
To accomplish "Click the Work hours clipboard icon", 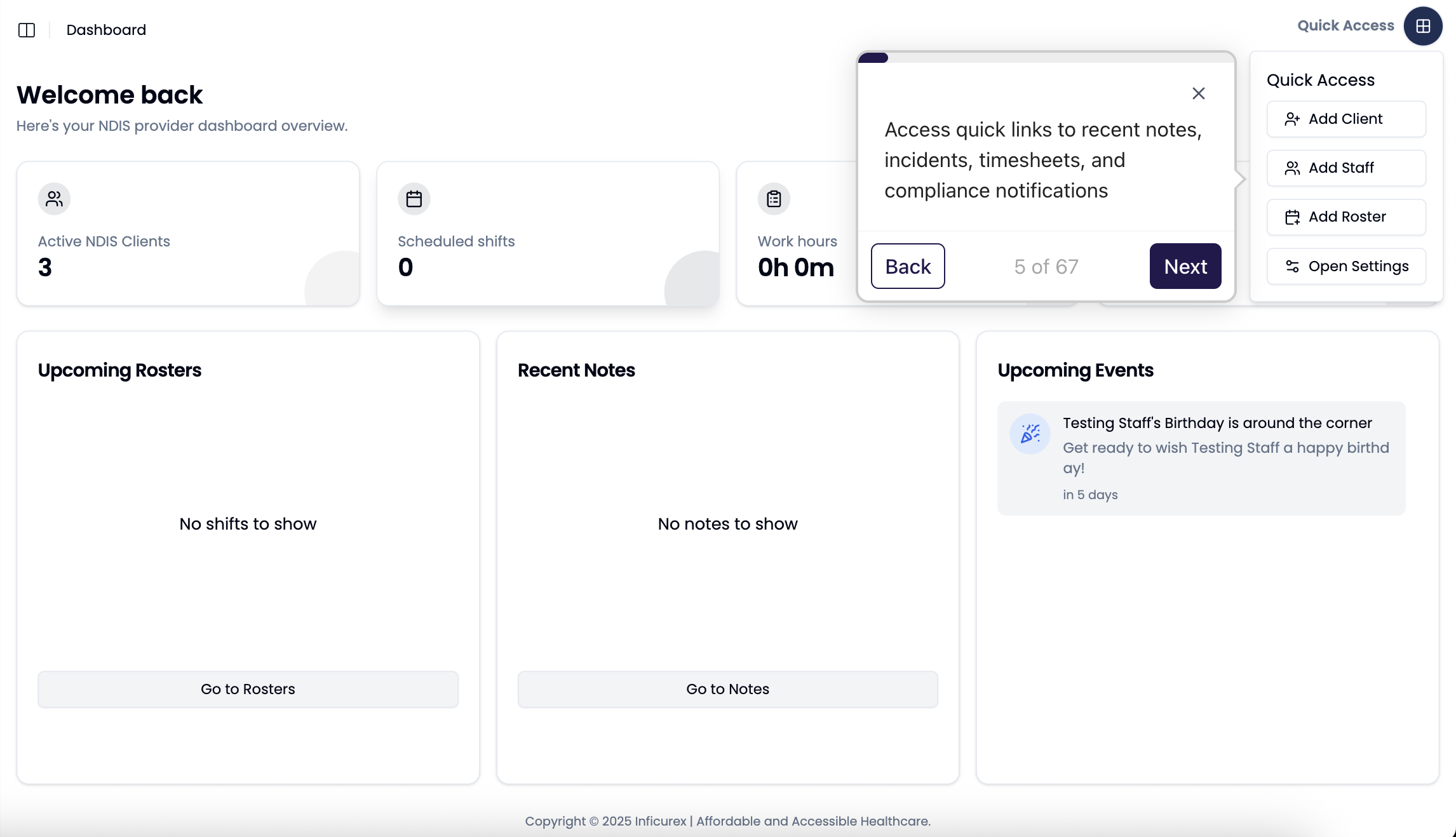I will tap(774, 199).
